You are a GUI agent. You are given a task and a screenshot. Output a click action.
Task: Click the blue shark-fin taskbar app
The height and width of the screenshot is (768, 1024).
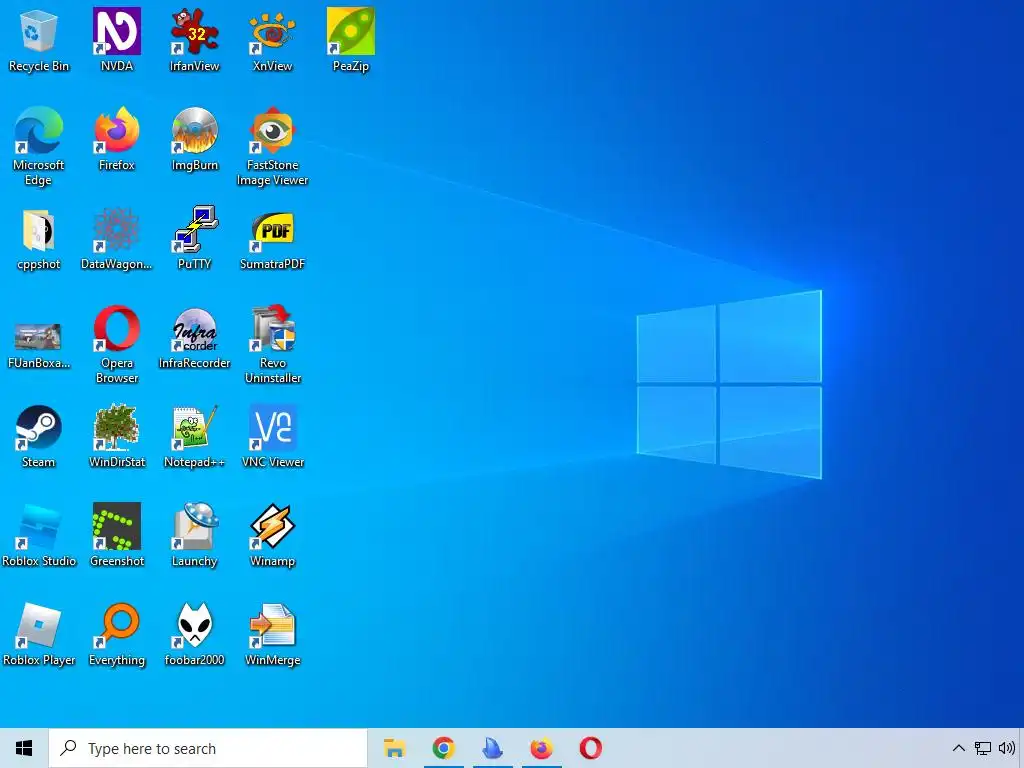[x=492, y=748]
